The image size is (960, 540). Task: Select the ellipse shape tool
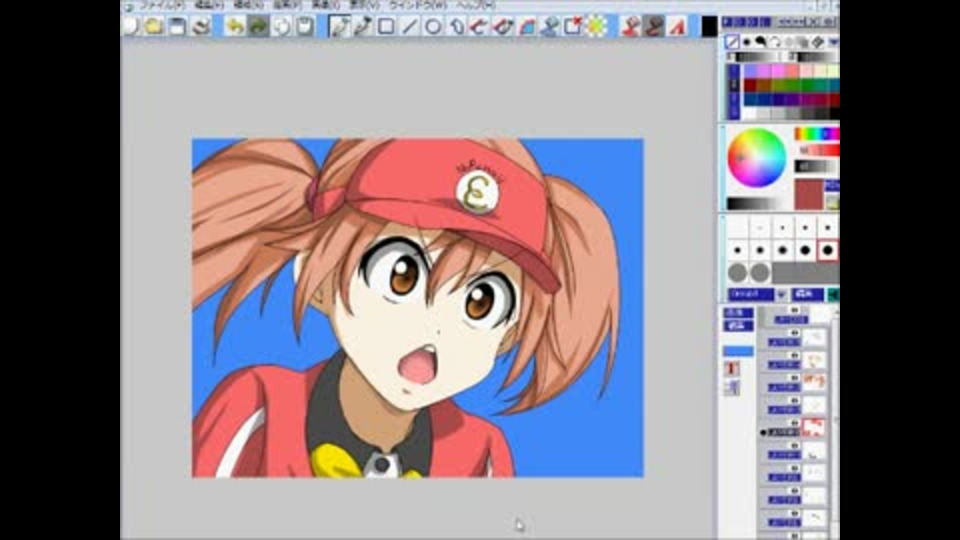click(433, 26)
